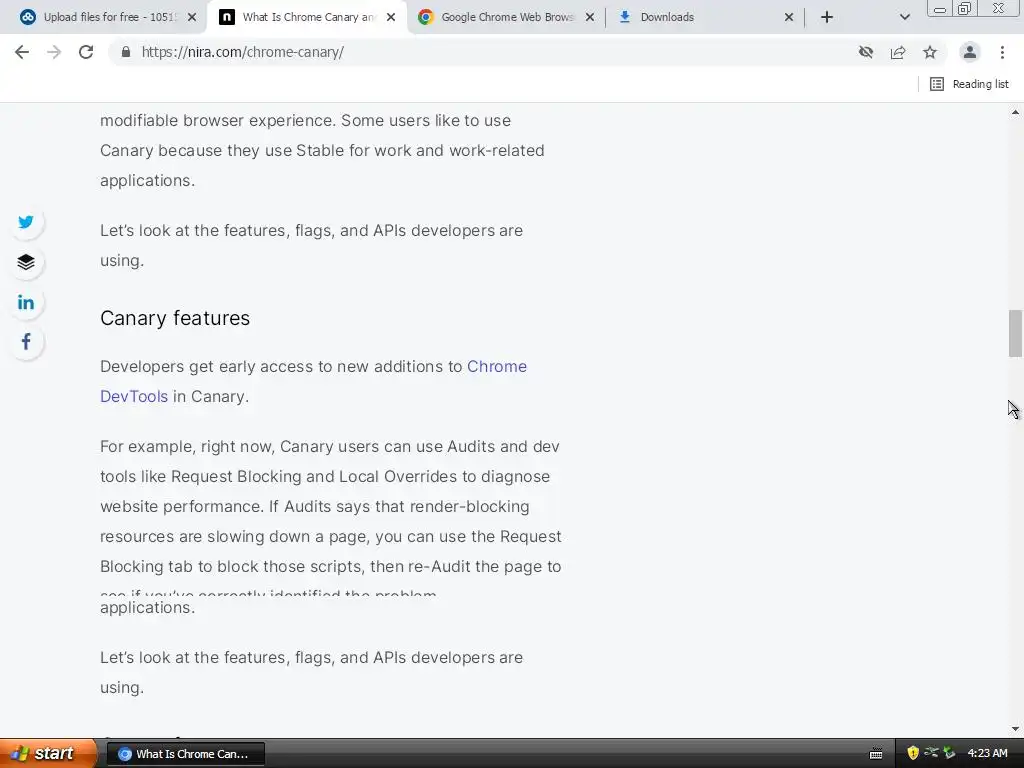Image resolution: width=1024 pixels, height=768 pixels.
Task: Click the page scrollbar thumb
Action: point(1015,333)
